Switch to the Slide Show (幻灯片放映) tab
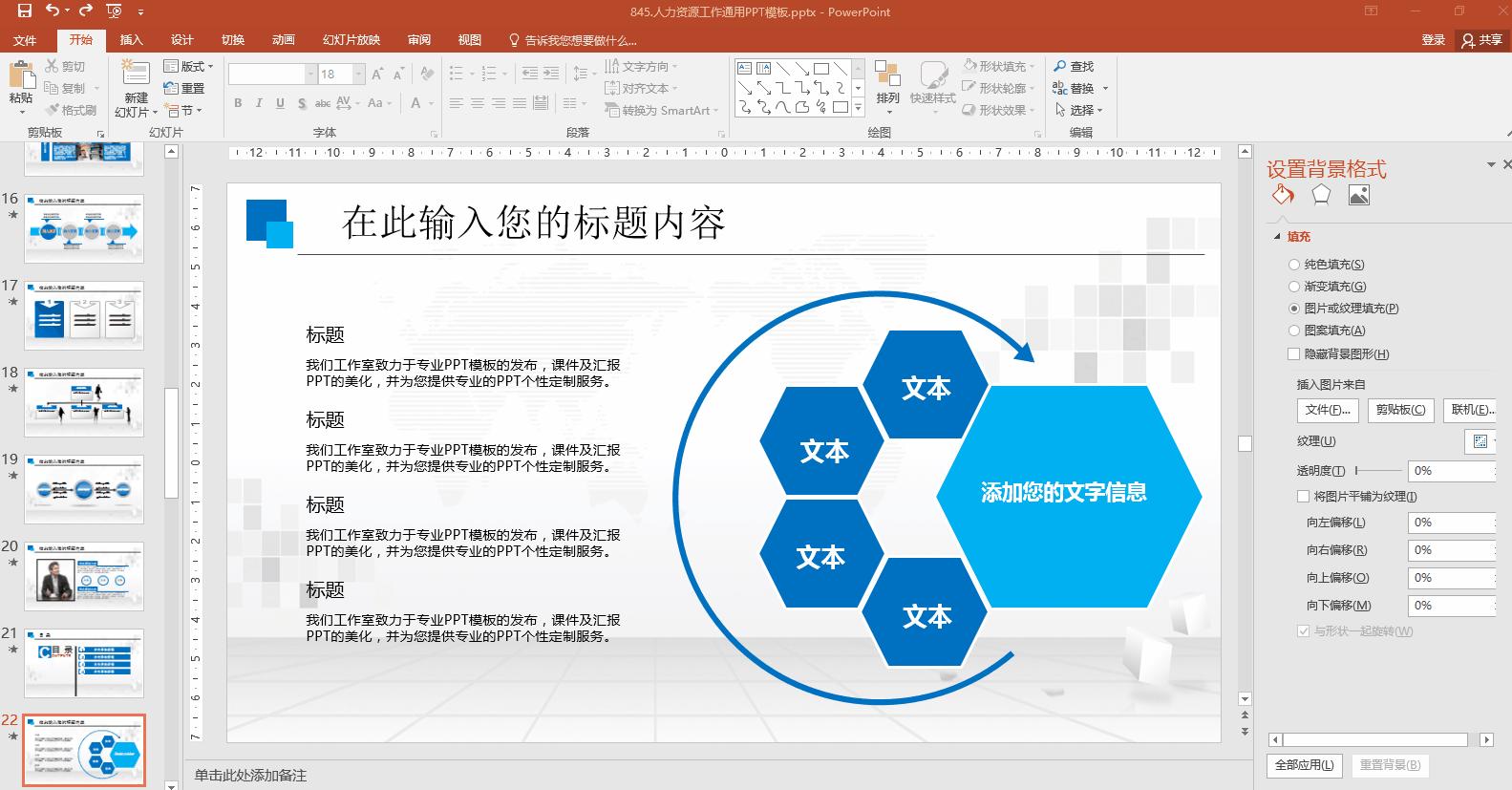Screen dimensions: 1512x790 351,40
